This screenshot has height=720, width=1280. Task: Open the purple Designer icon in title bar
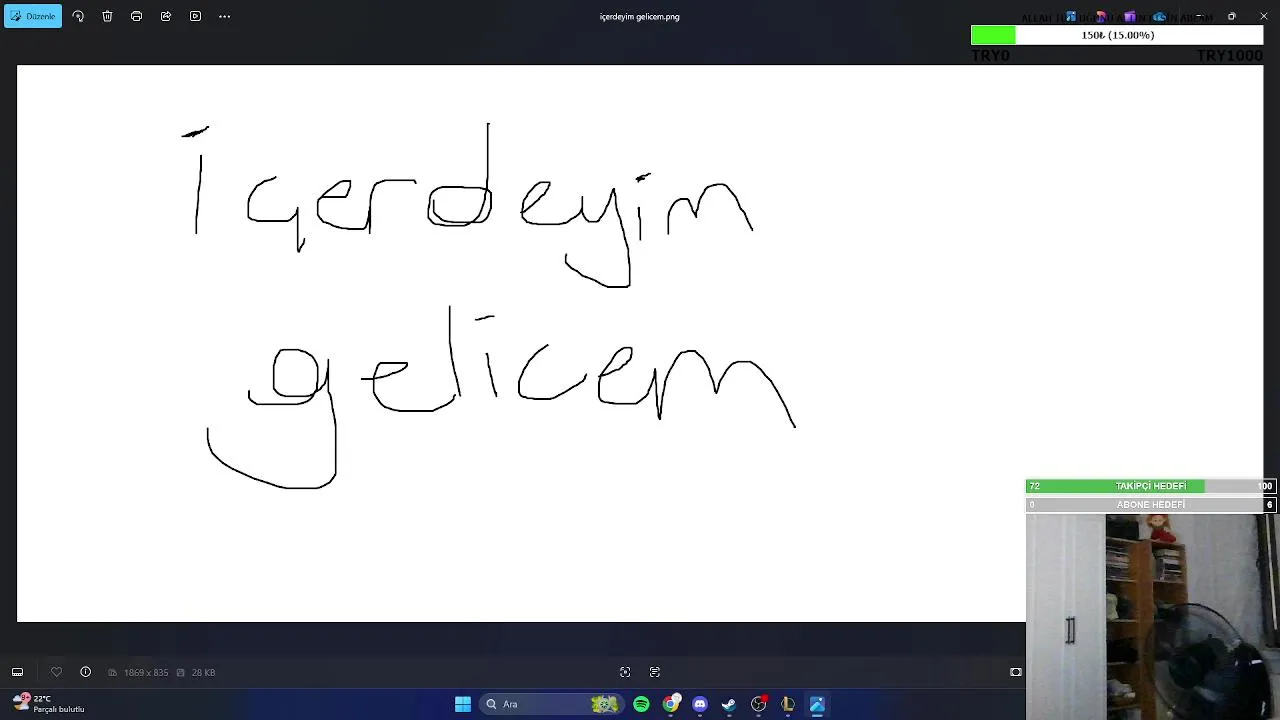(1130, 17)
